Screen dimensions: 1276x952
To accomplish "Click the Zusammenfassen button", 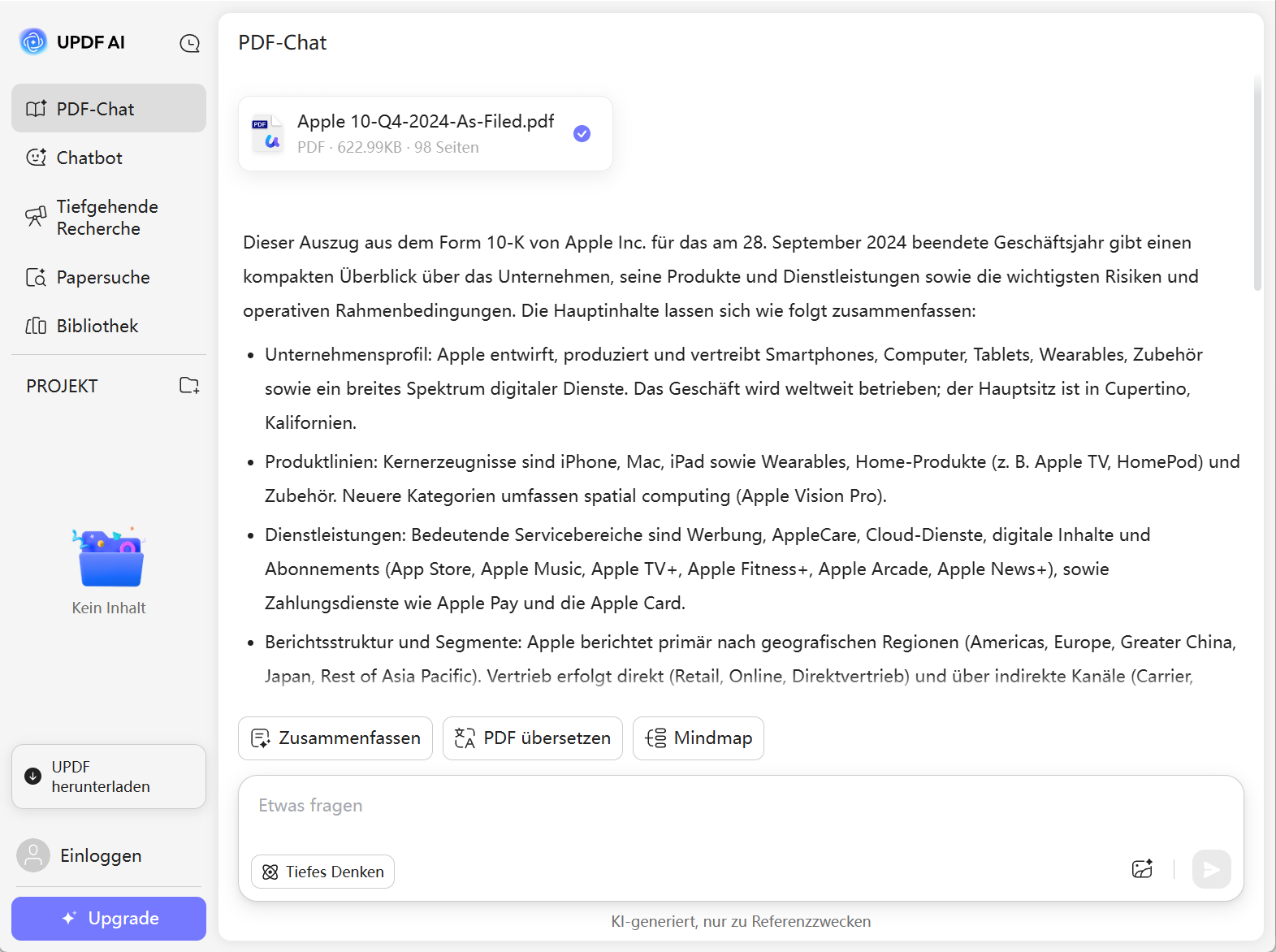I will [x=335, y=738].
